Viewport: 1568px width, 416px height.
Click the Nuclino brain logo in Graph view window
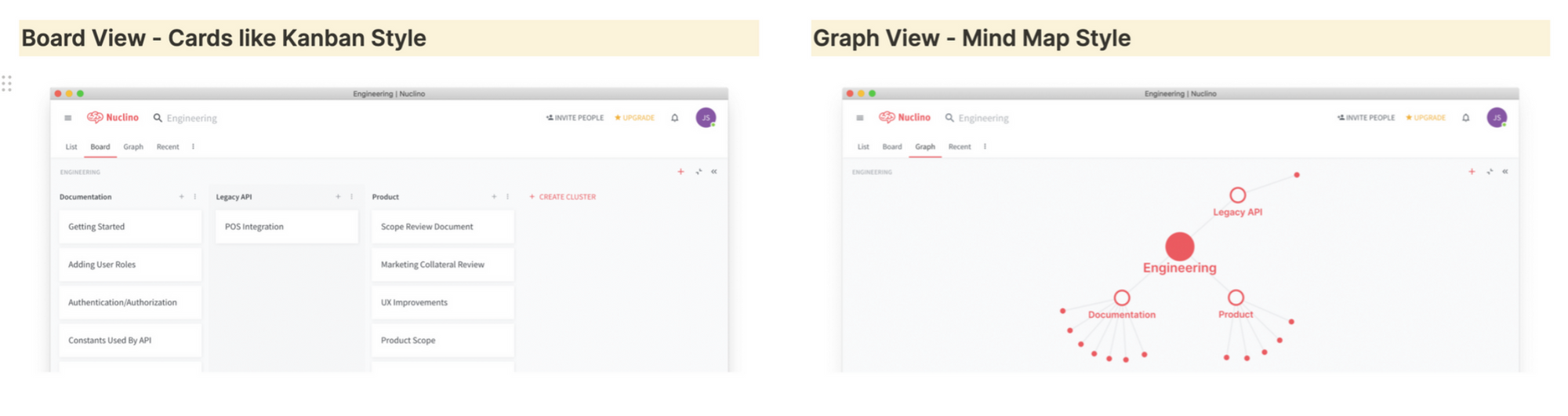(886, 117)
